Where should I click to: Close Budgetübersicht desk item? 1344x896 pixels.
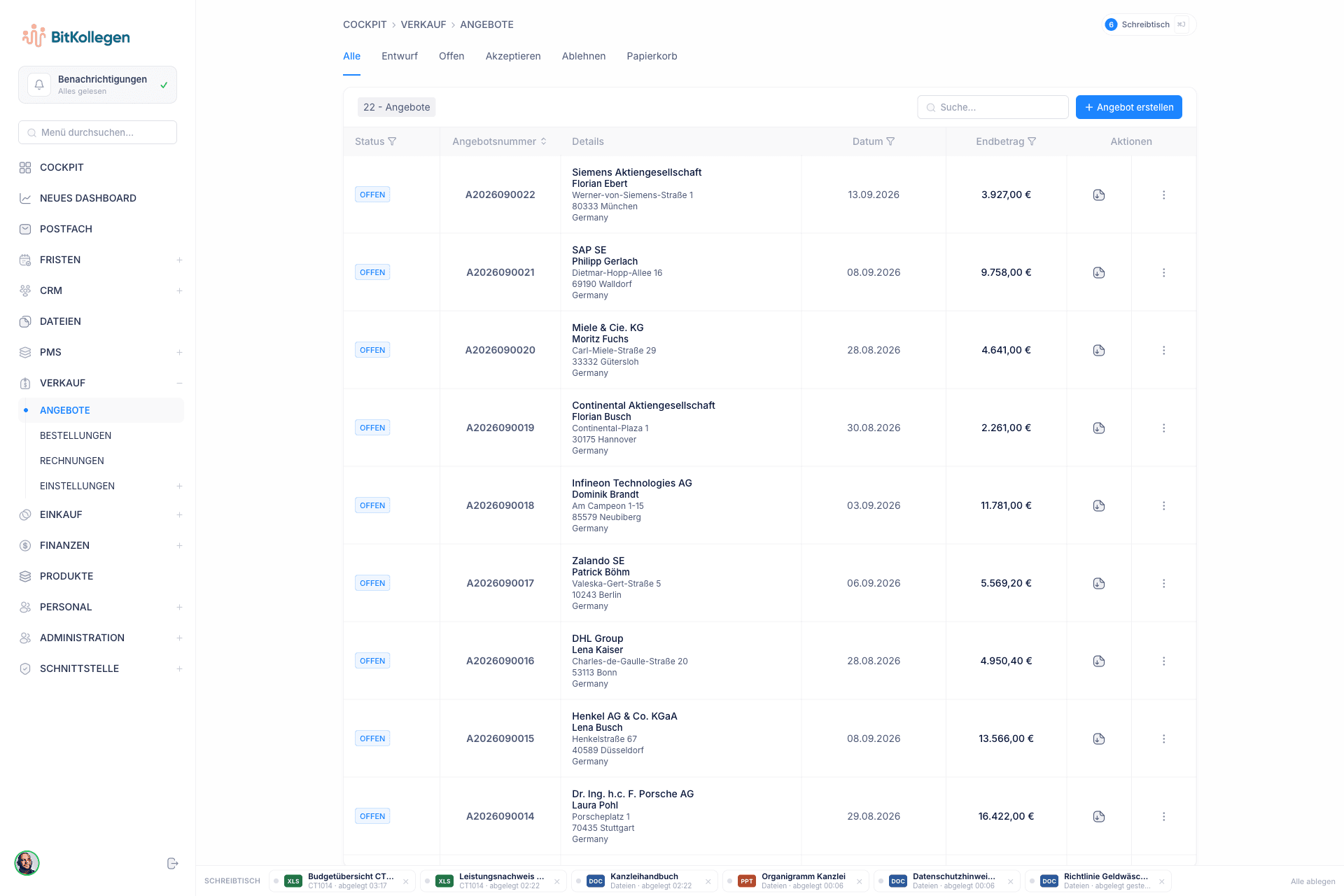(406, 881)
